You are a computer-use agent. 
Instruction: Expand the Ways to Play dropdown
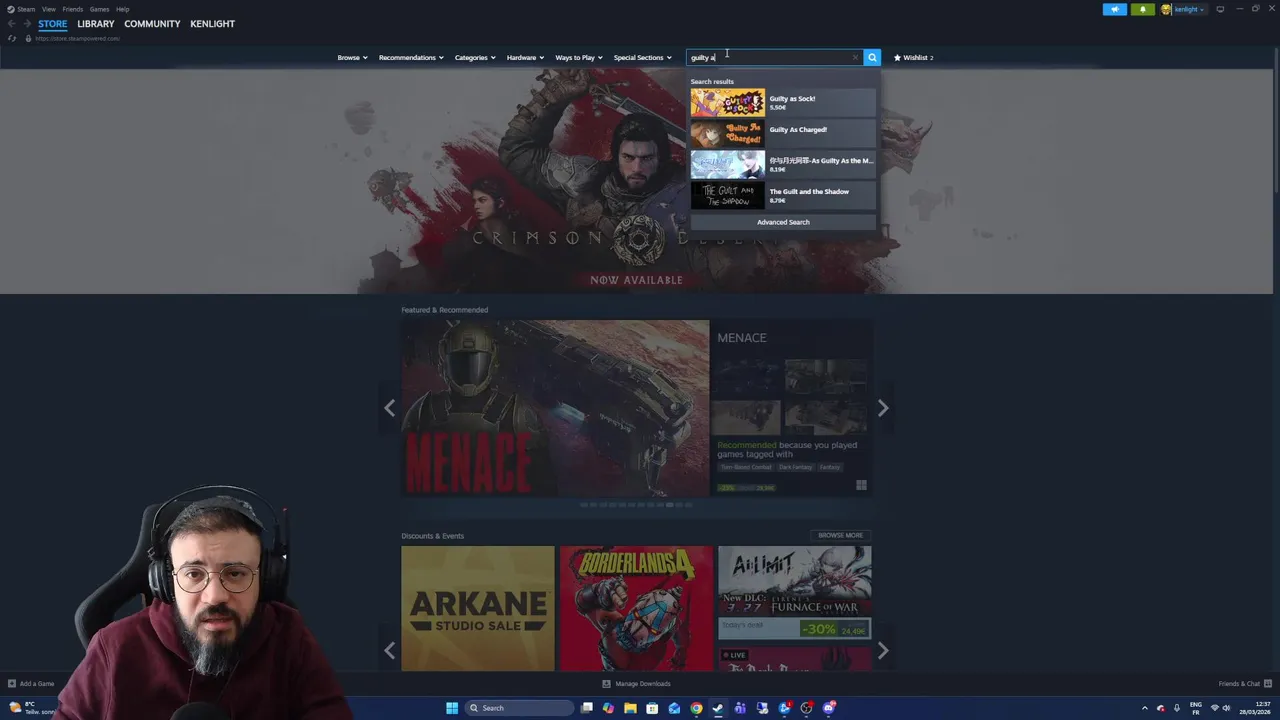(x=579, y=57)
